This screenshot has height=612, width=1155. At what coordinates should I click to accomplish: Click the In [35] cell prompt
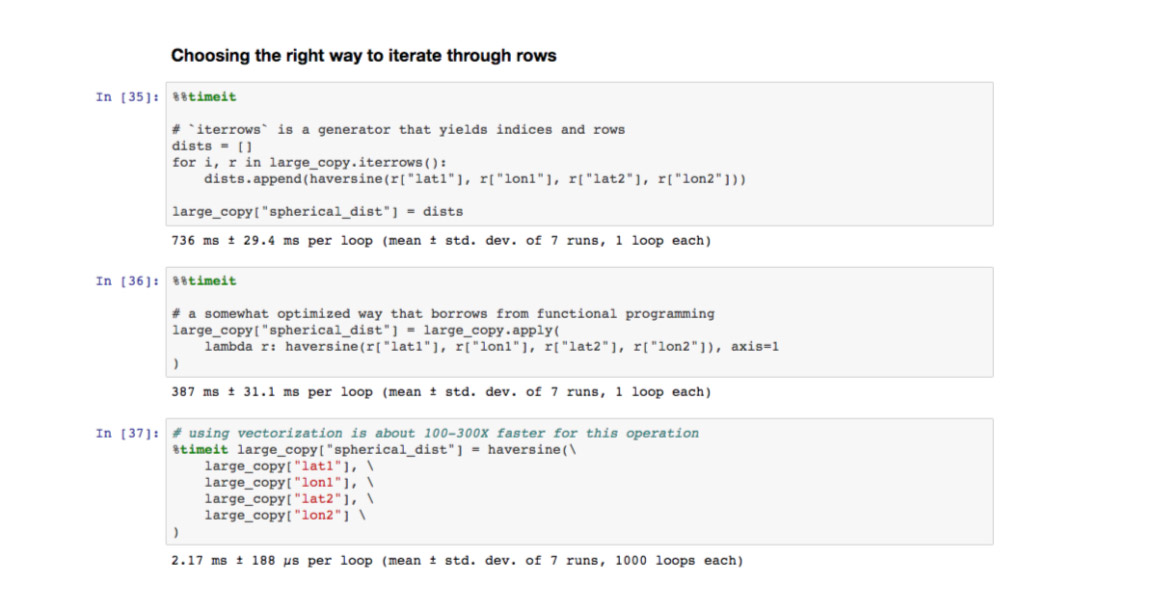point(127,97)
